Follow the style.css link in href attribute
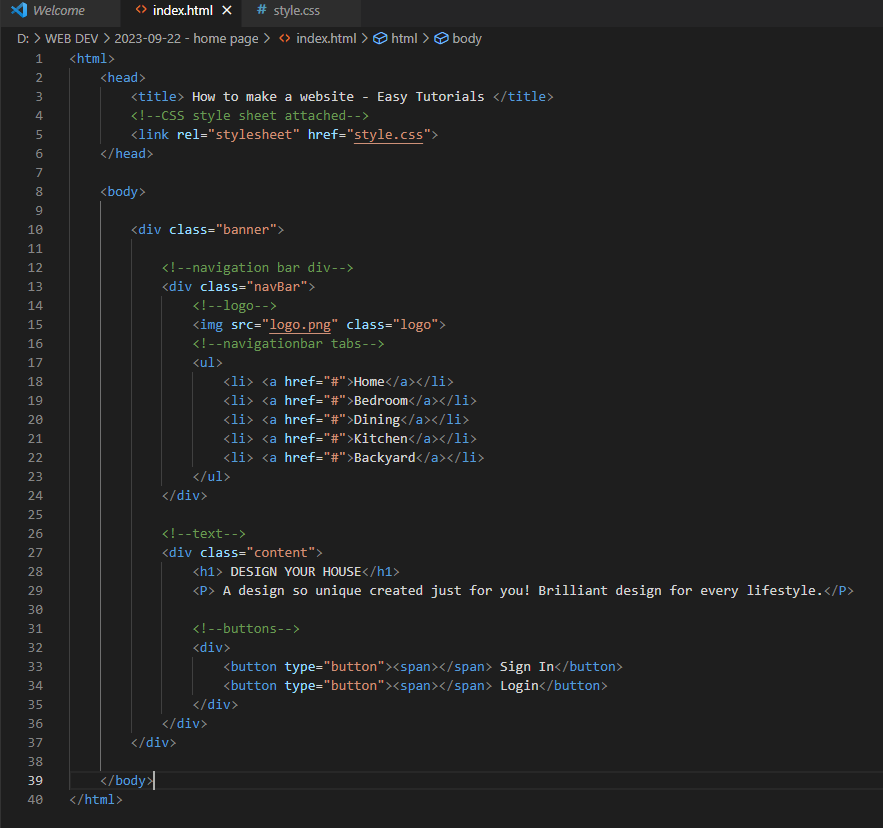883x828 pixels. (388, 135)
